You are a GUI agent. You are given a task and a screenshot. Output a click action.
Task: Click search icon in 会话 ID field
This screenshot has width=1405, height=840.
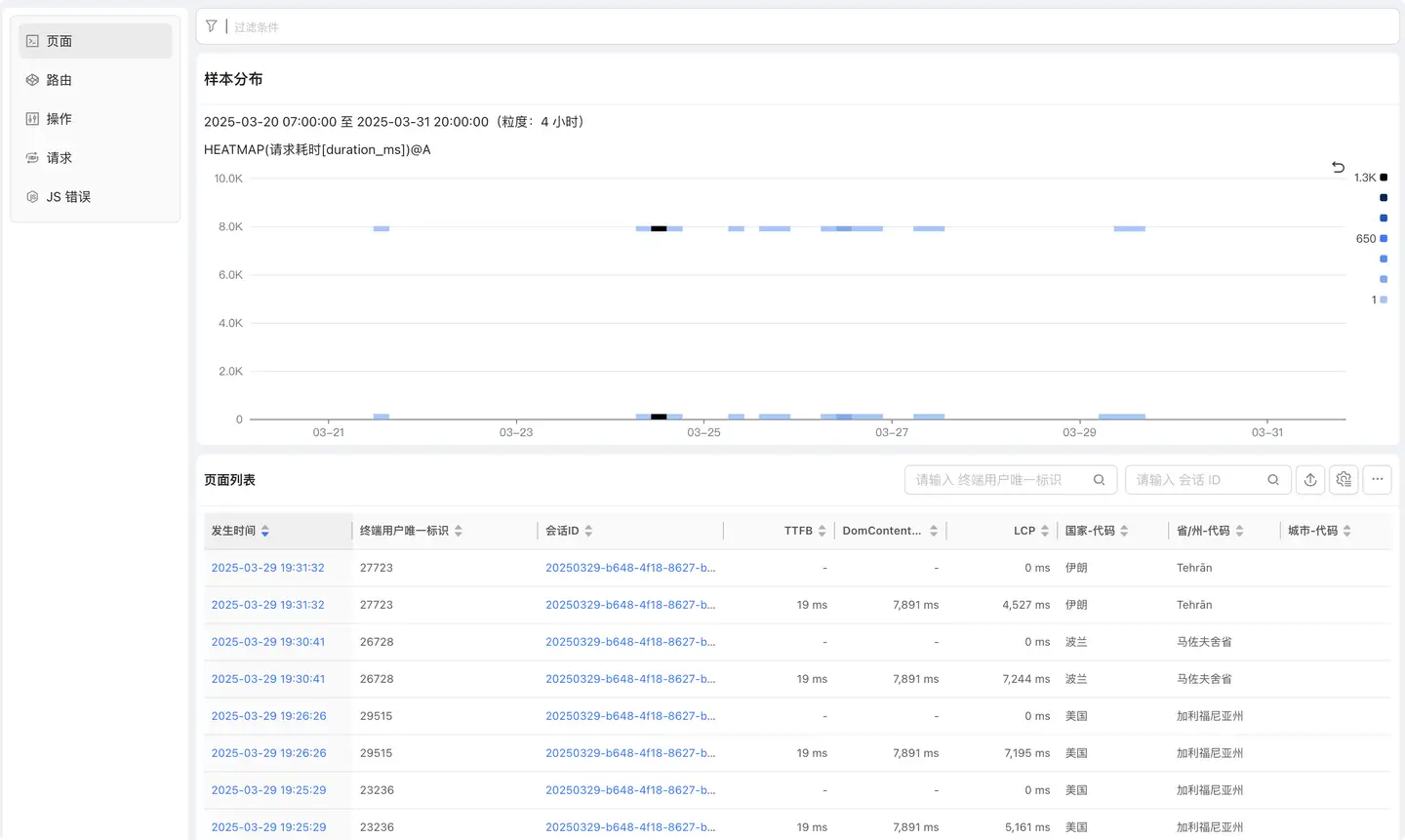click(1273, 480)
